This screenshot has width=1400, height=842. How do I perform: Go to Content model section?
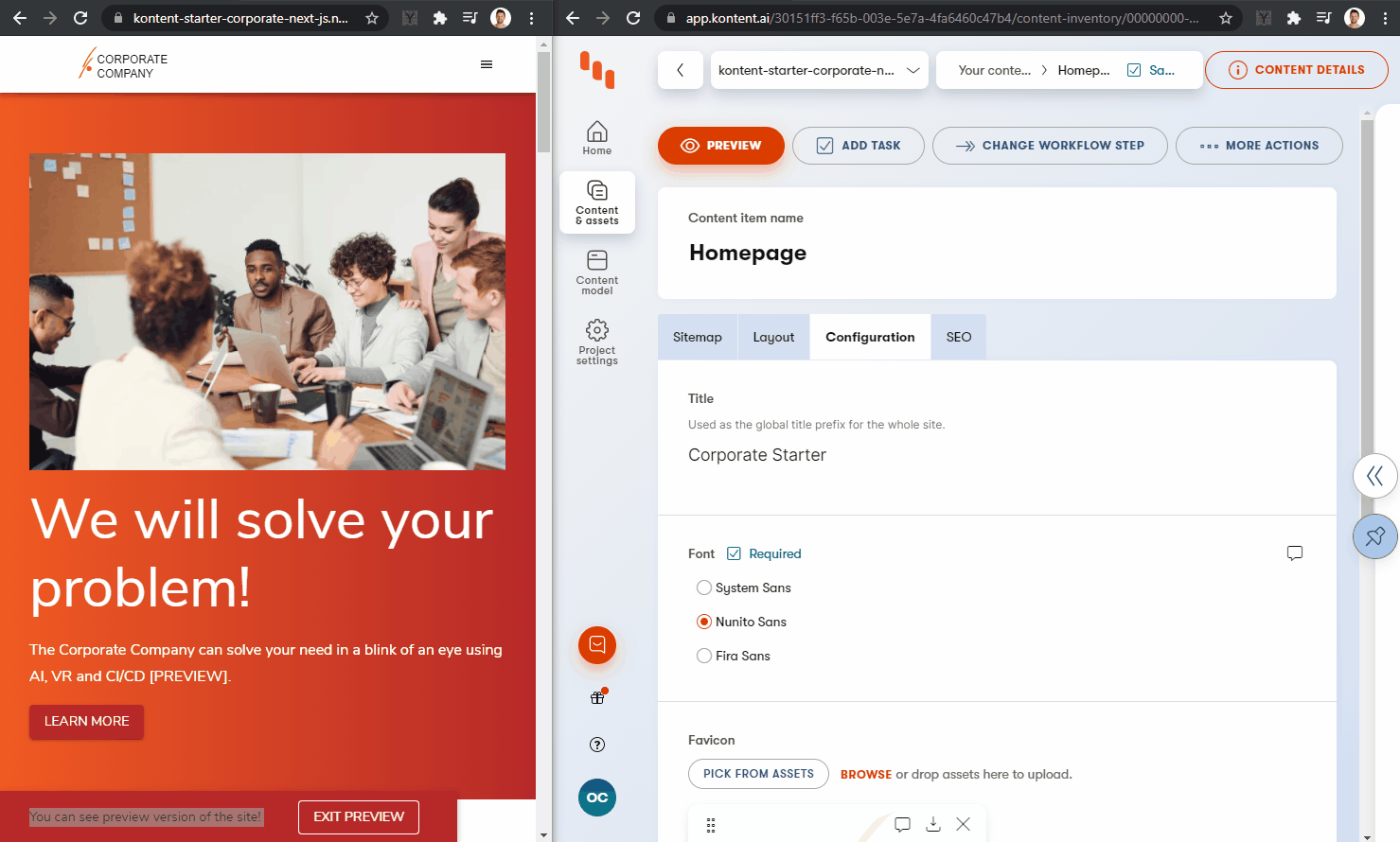(x=596, y=272)
